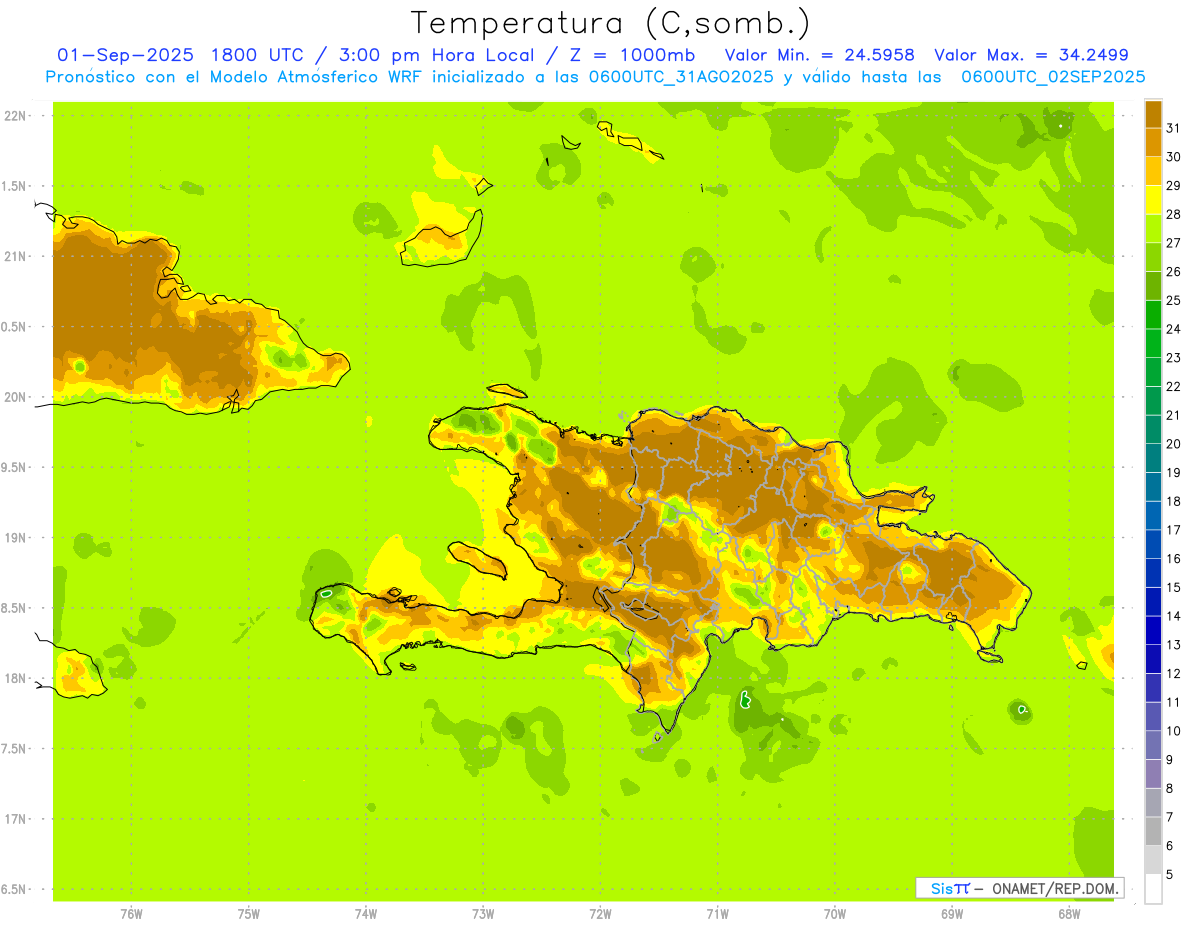
Task: Click the "6.5N" latitude axis label
Action: pos(14,889)
